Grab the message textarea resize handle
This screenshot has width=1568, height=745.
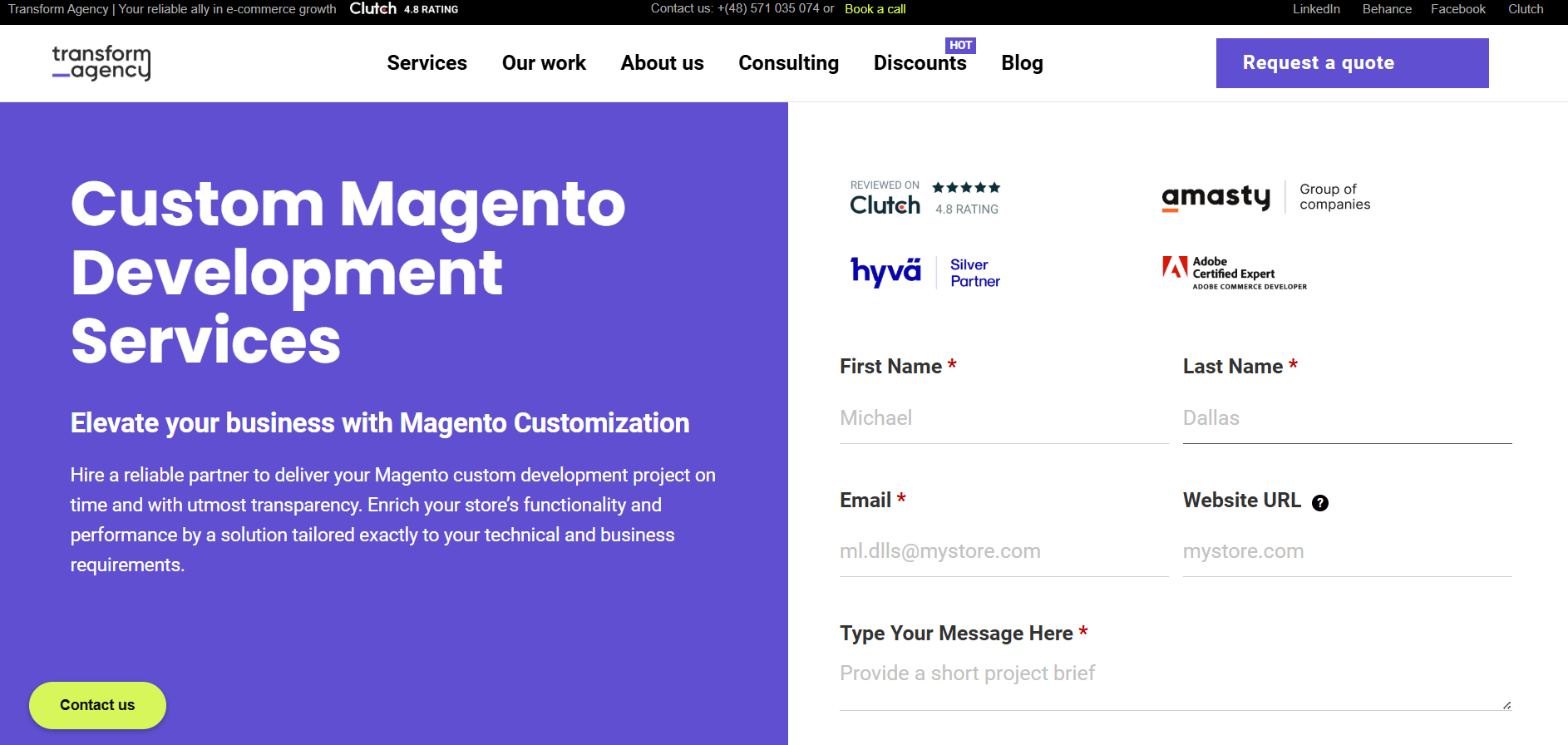[x=1506, y=704]
